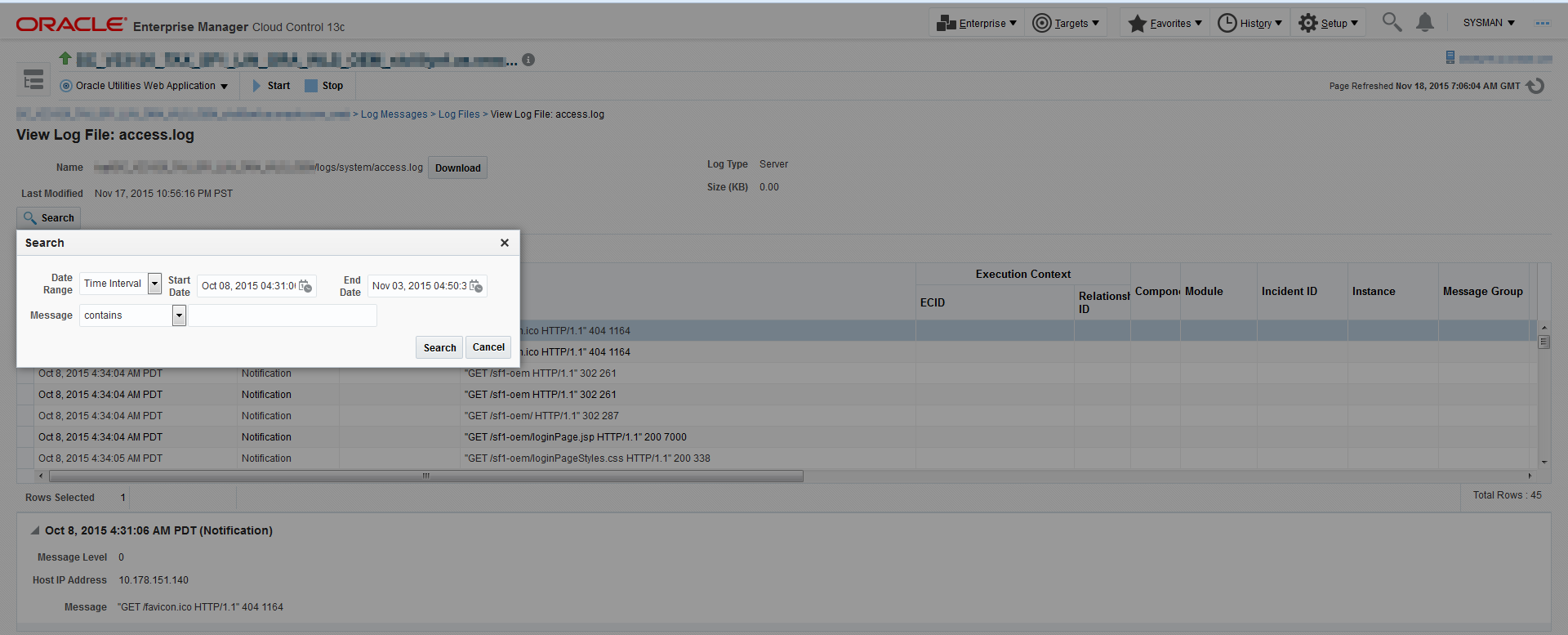Click the host server icon at top right
The height and width of the screenshot is (635, 1568).
pyautogui.click(x=1450, y=57)
